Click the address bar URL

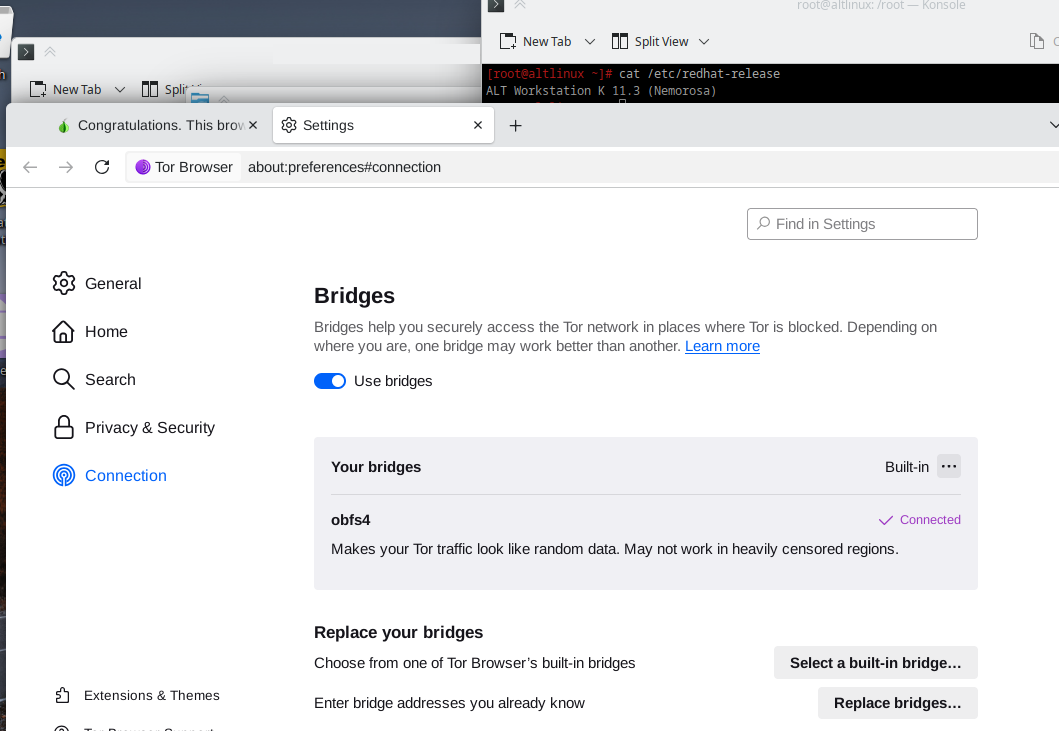[344, 168]
